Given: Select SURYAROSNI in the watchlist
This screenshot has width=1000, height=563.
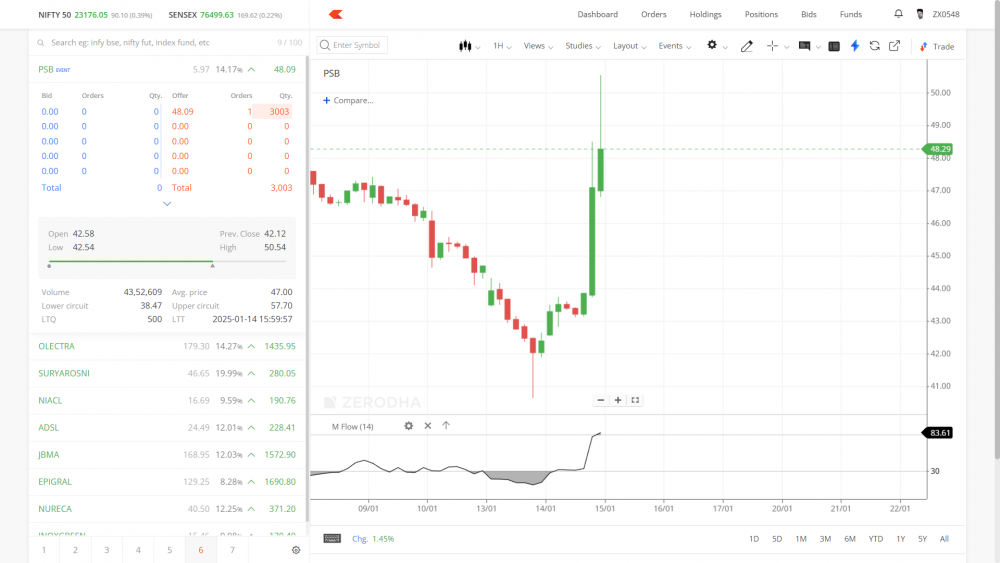Looking at the screenshot, I should click(167, 374).
